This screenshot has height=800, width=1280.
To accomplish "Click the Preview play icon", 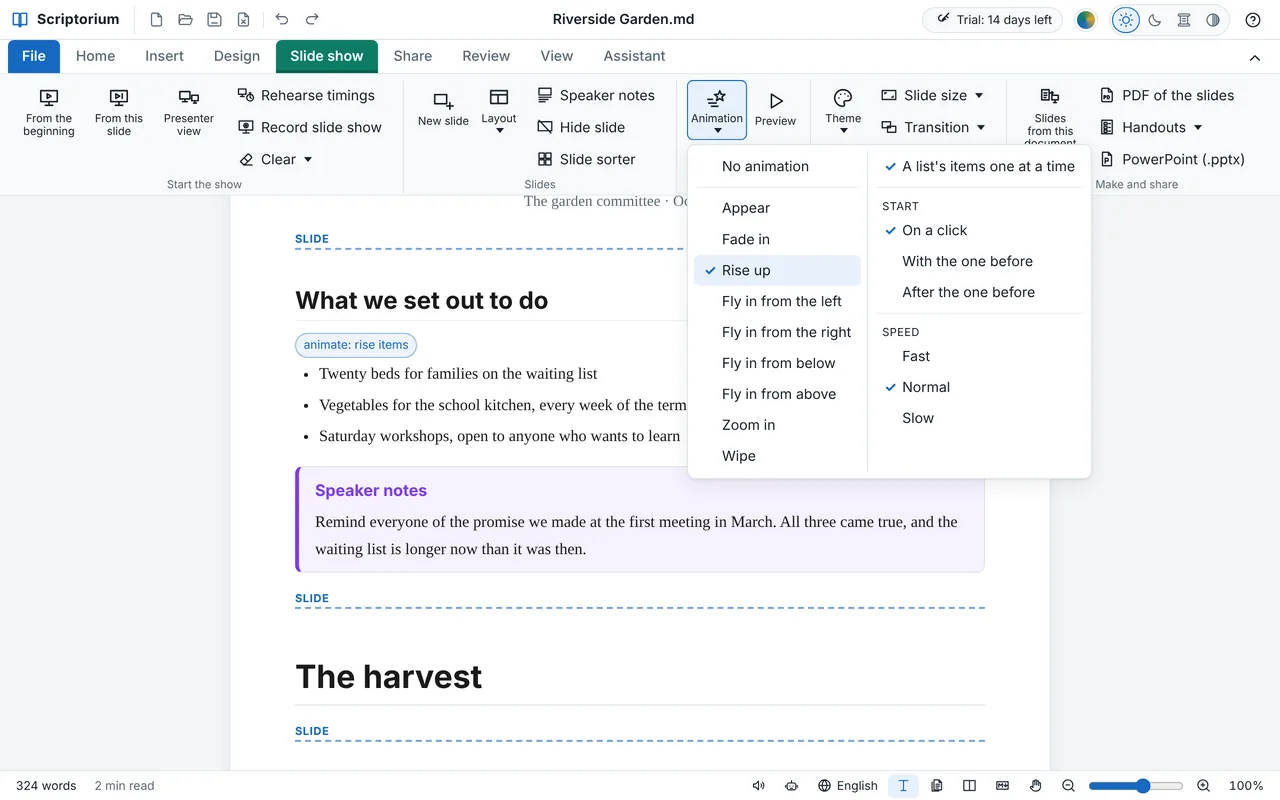I will (775, 109).
